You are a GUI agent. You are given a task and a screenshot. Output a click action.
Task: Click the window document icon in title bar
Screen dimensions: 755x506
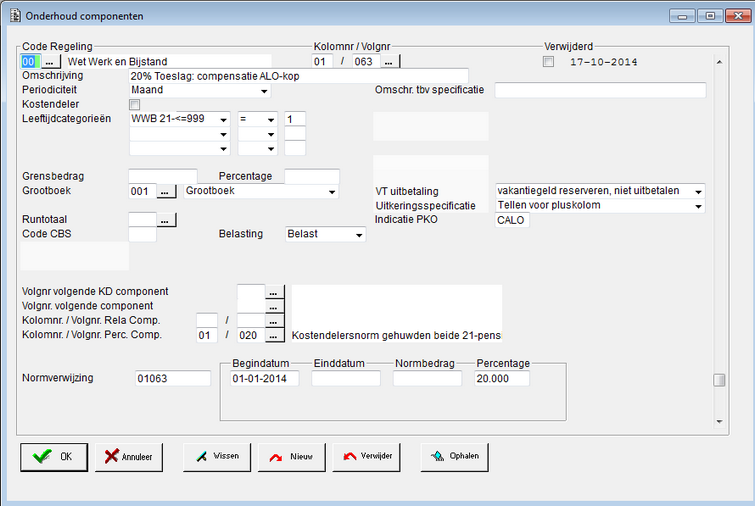15,16
